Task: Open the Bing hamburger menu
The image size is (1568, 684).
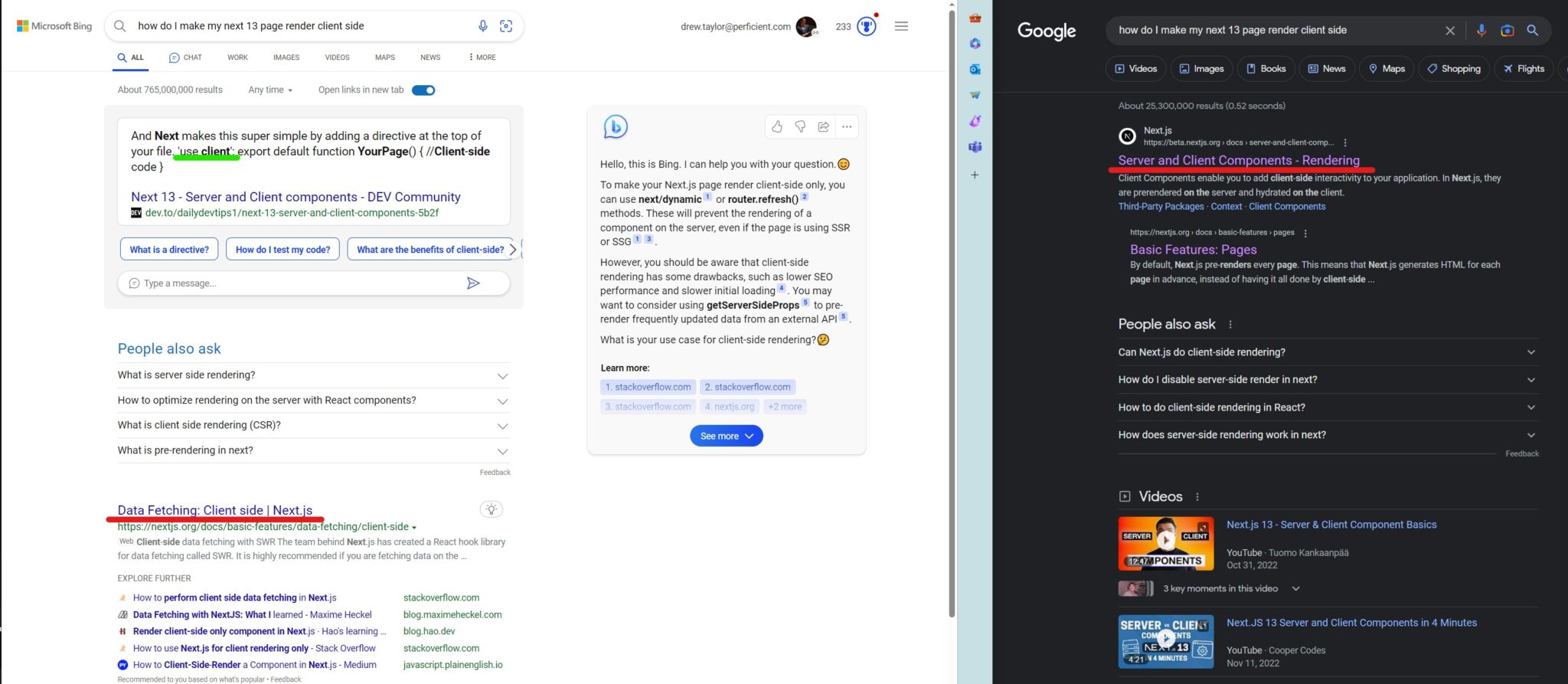Action: click(901, 26)
